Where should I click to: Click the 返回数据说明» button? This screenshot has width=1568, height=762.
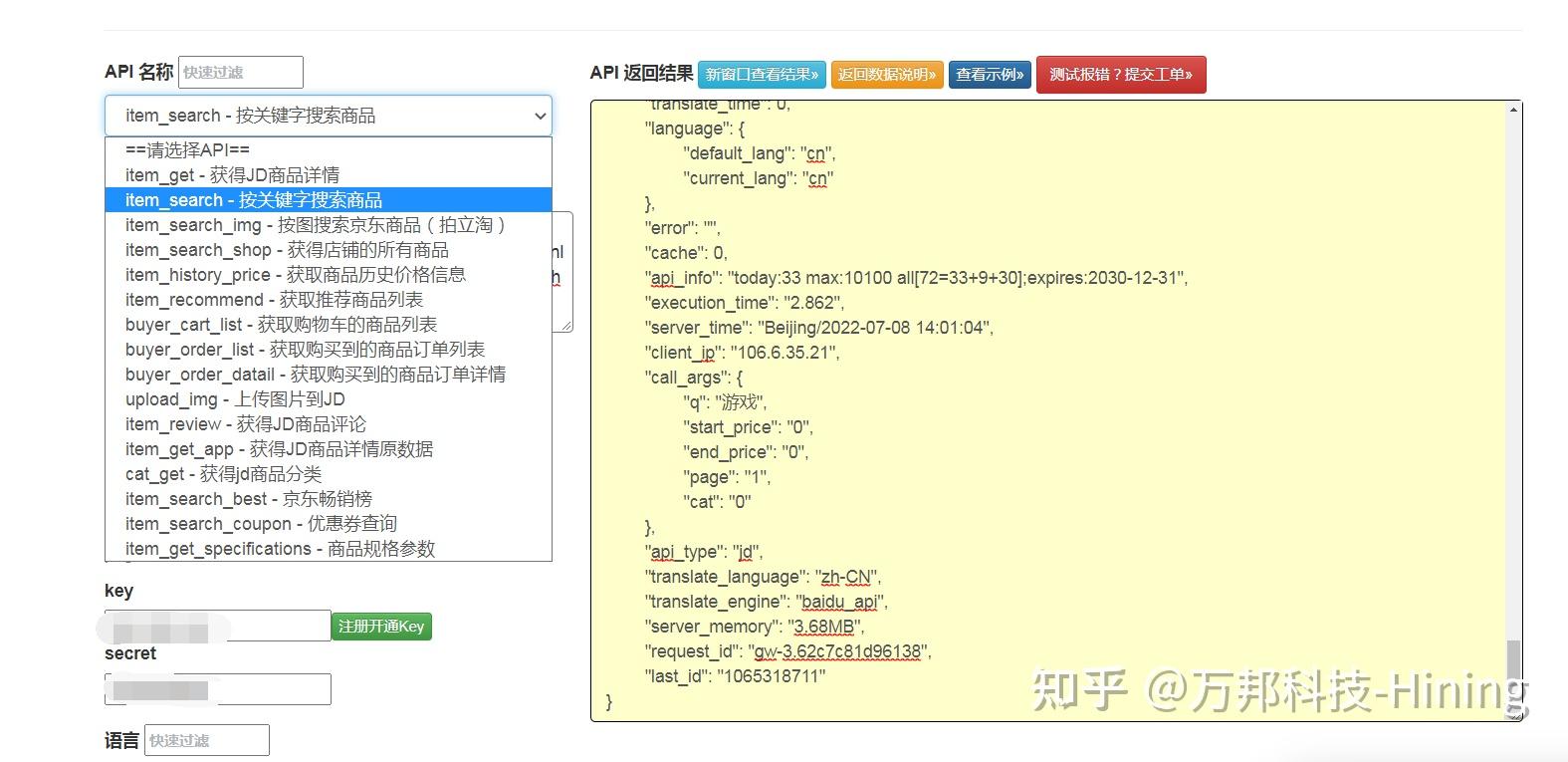coord(887,75)
